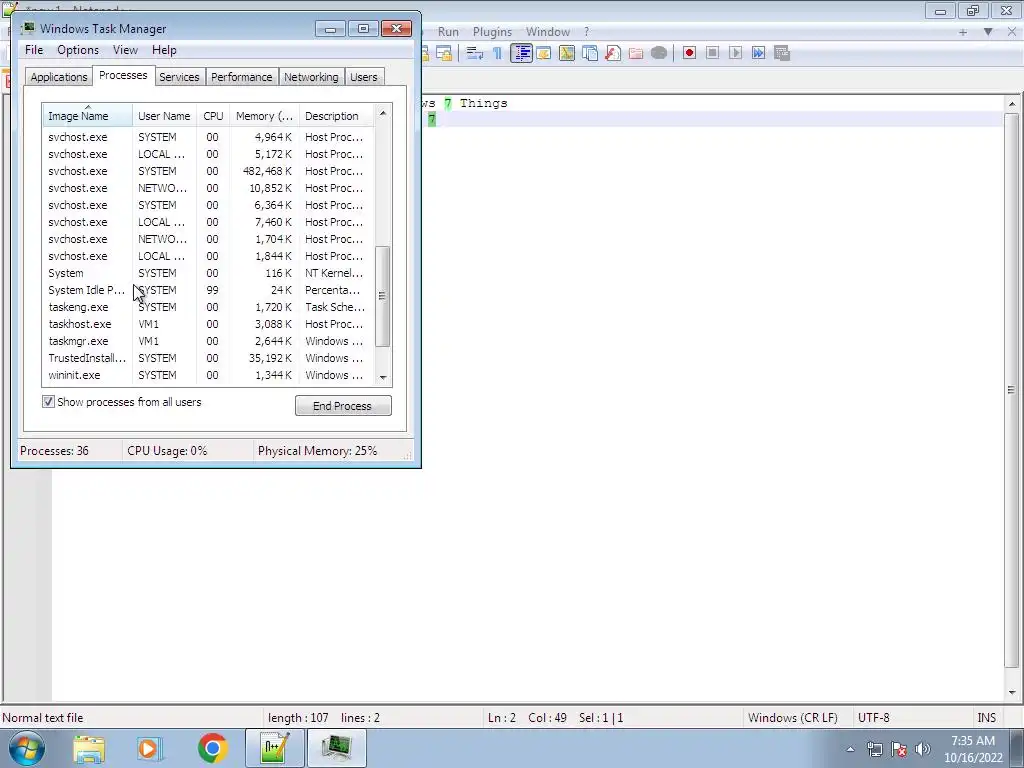Screen dimensions: 1024x768
Task: Sort by the Memory column header
Action: point(264,115)
